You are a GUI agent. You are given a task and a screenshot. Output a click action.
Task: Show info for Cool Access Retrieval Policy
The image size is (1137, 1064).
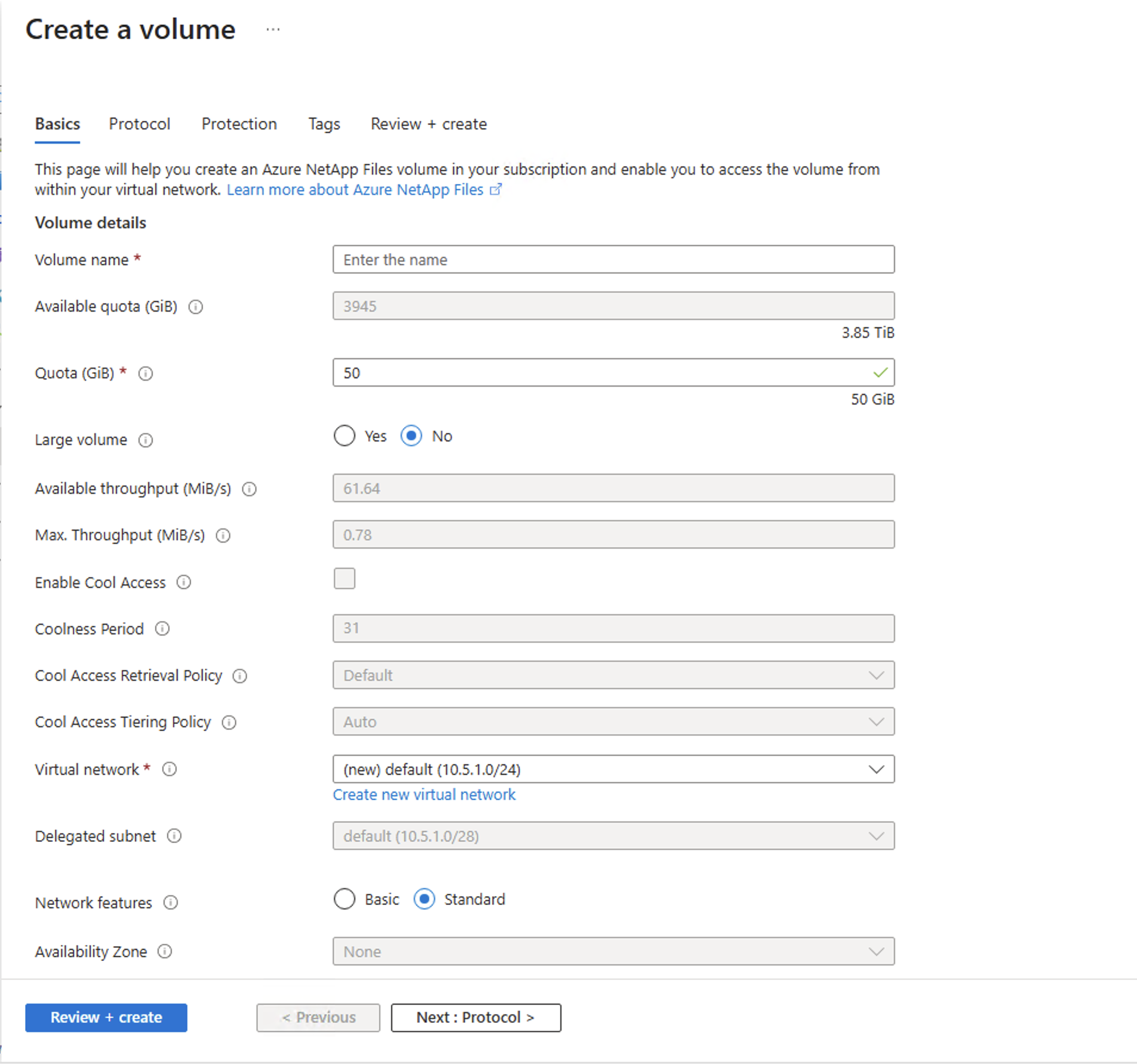[240, 676]
